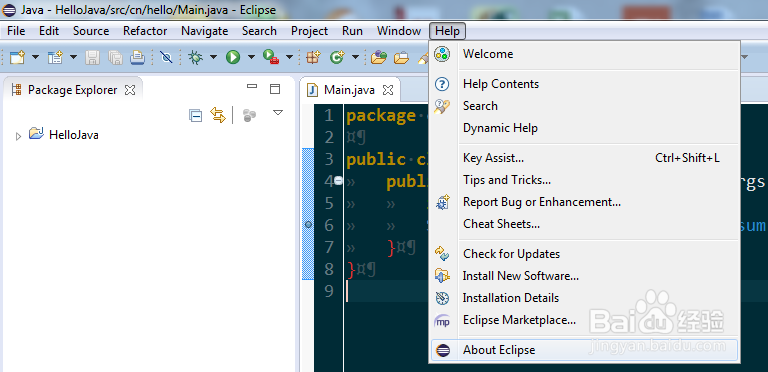Open the Source menu
Screen dimensions: 768x372
pyautogui.click(x=91, y=31)
